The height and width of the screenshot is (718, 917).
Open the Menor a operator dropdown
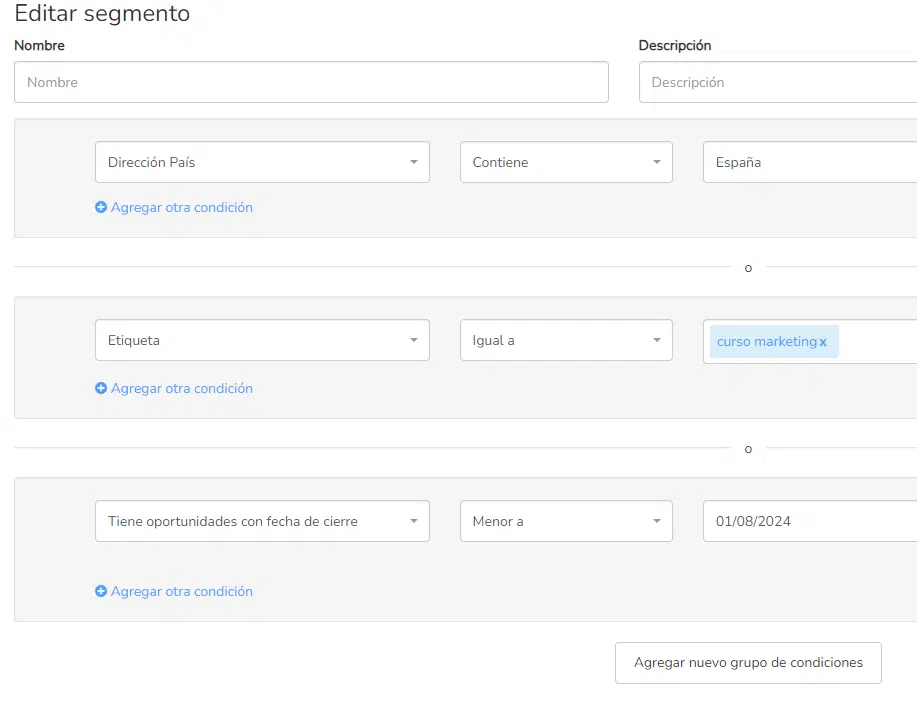click(x=566, y=521)
